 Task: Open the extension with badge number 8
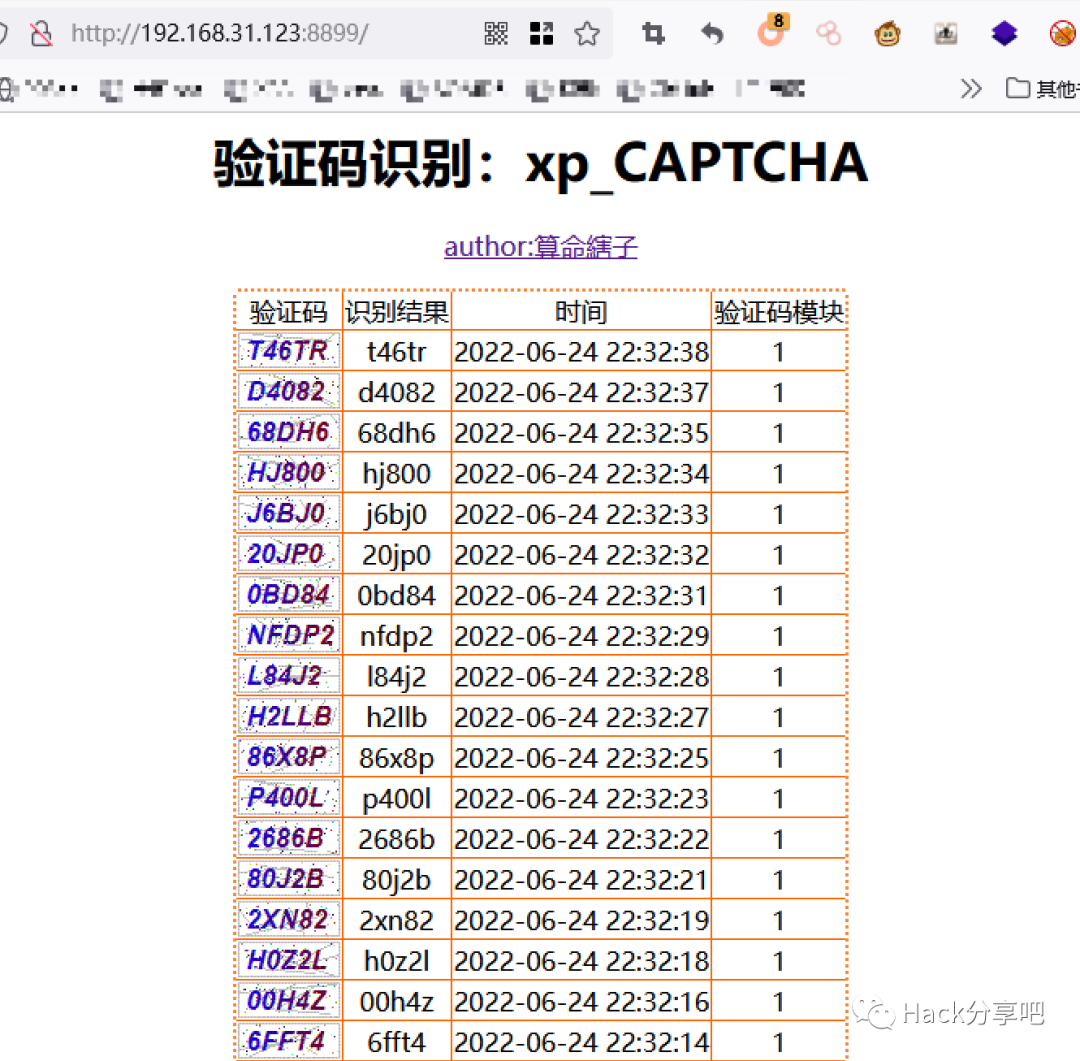tap(771, 31)
